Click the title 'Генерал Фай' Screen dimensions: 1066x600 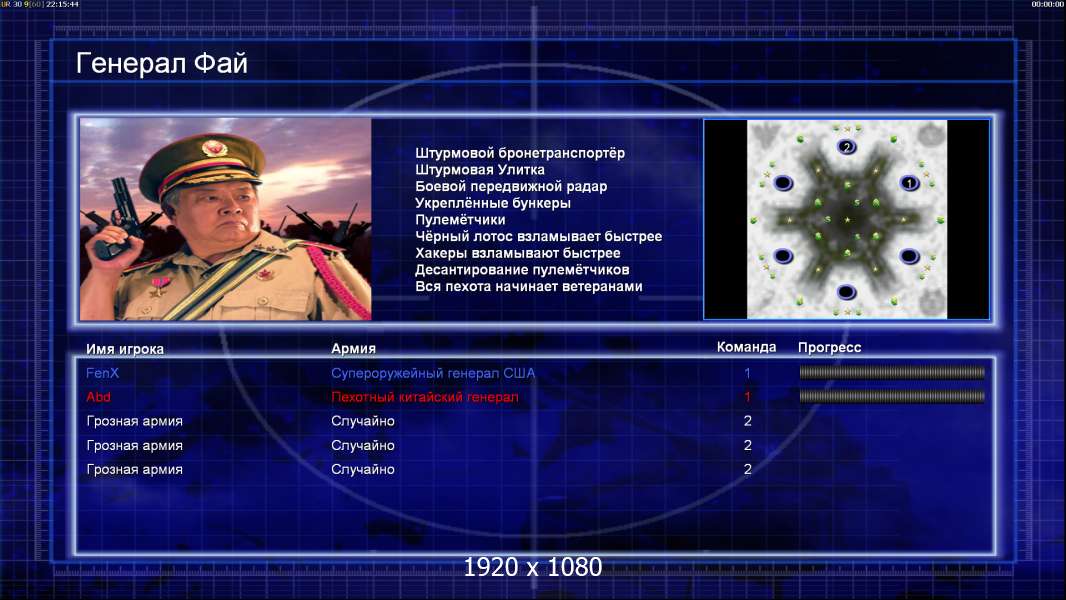point(162,63)
